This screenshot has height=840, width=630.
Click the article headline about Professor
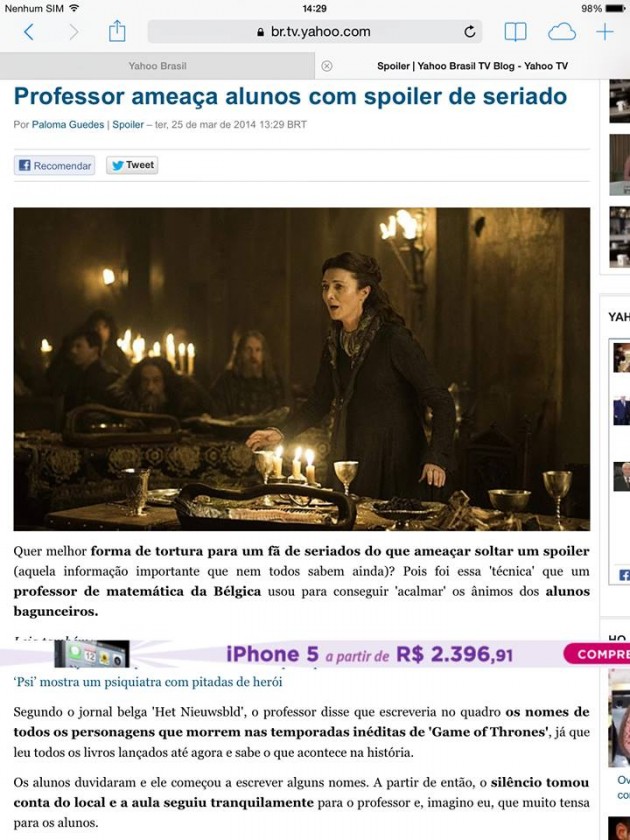pos(290,96)
